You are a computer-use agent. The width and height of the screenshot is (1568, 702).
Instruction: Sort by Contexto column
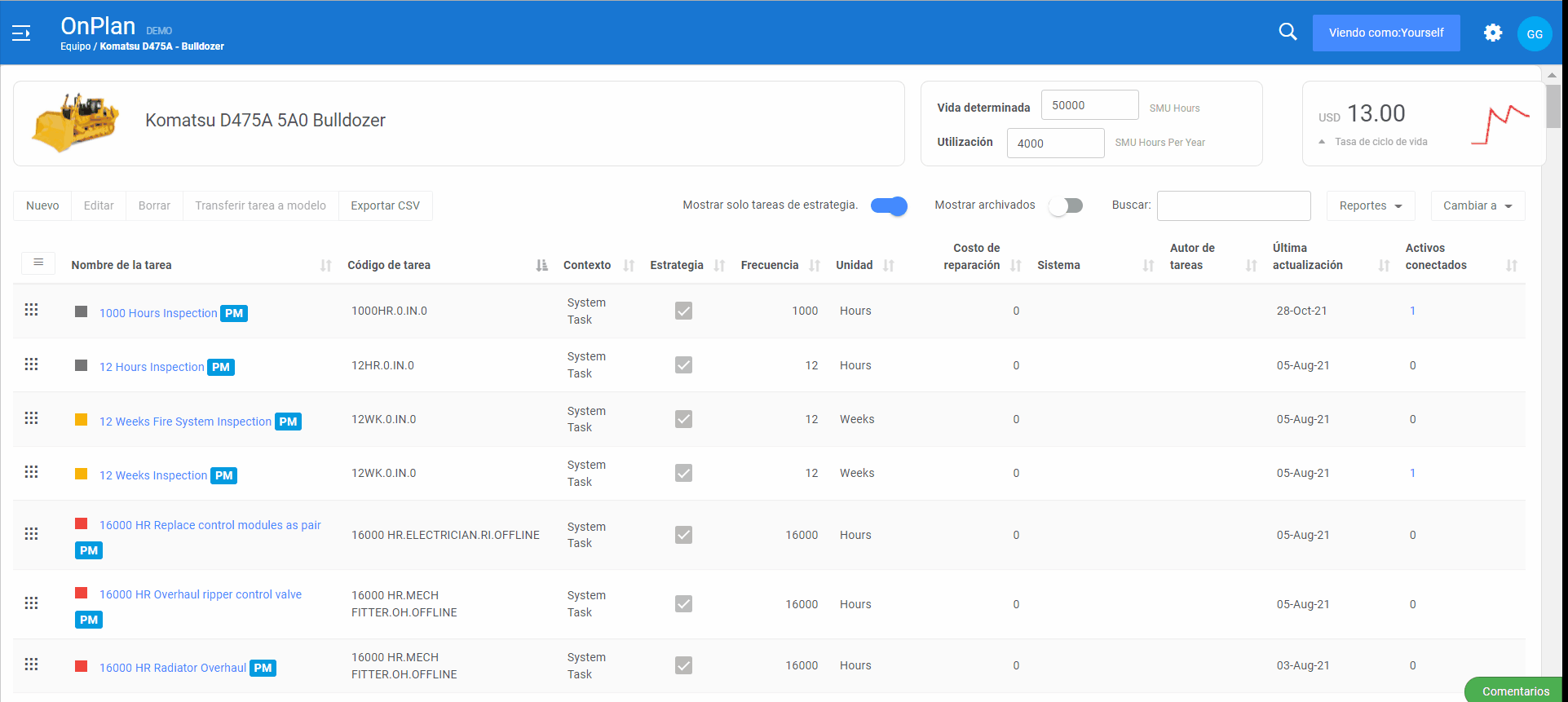pos(629,265)
